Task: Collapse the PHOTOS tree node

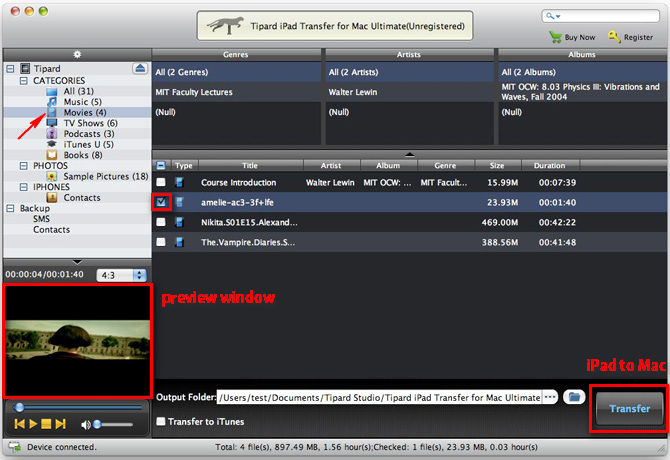Action: (x=24, y=166)
